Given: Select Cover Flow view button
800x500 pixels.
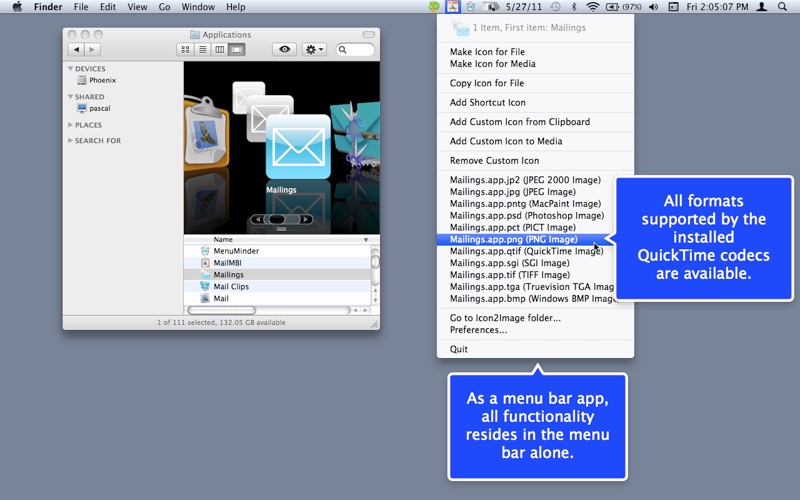Looking at the screenshot, I should 237,49.
